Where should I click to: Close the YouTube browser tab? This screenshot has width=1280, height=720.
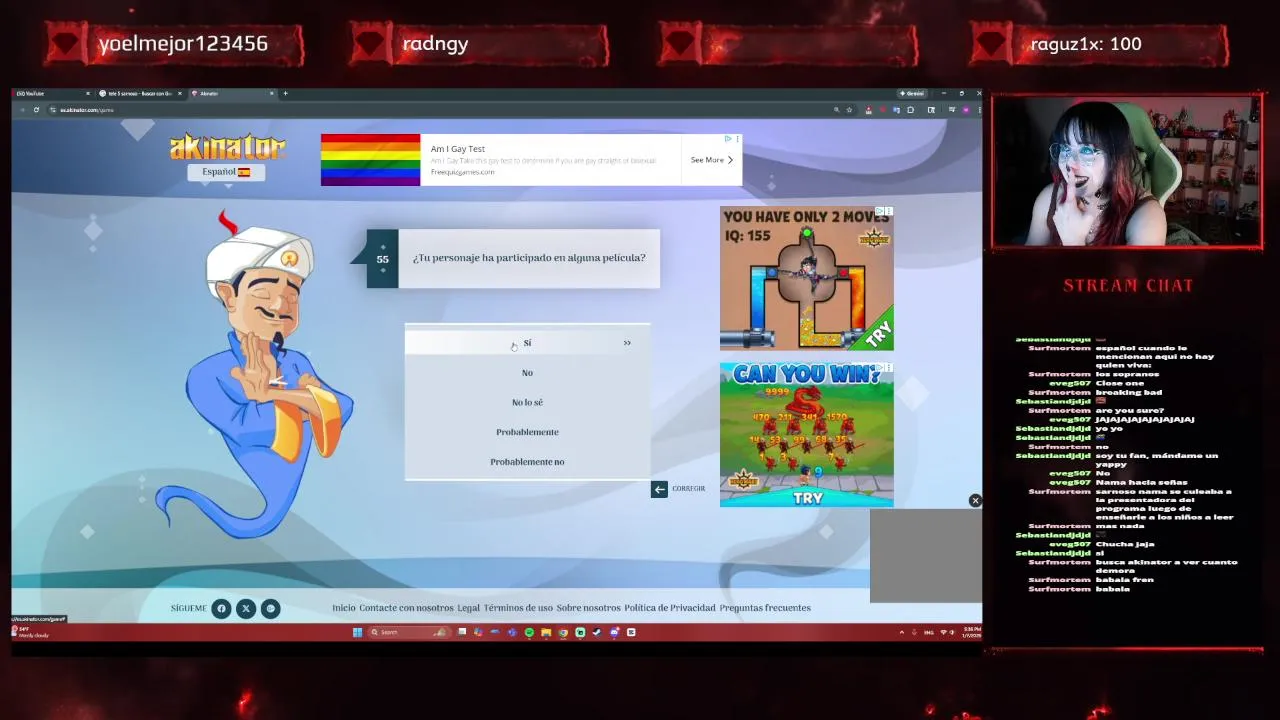click(x=88, y=93)
